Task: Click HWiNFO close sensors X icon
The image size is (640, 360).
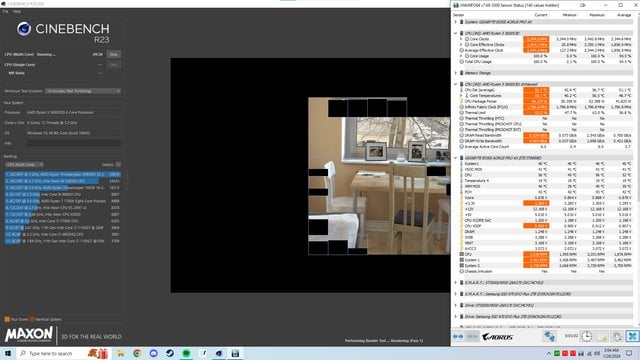Action: [632, 336]
